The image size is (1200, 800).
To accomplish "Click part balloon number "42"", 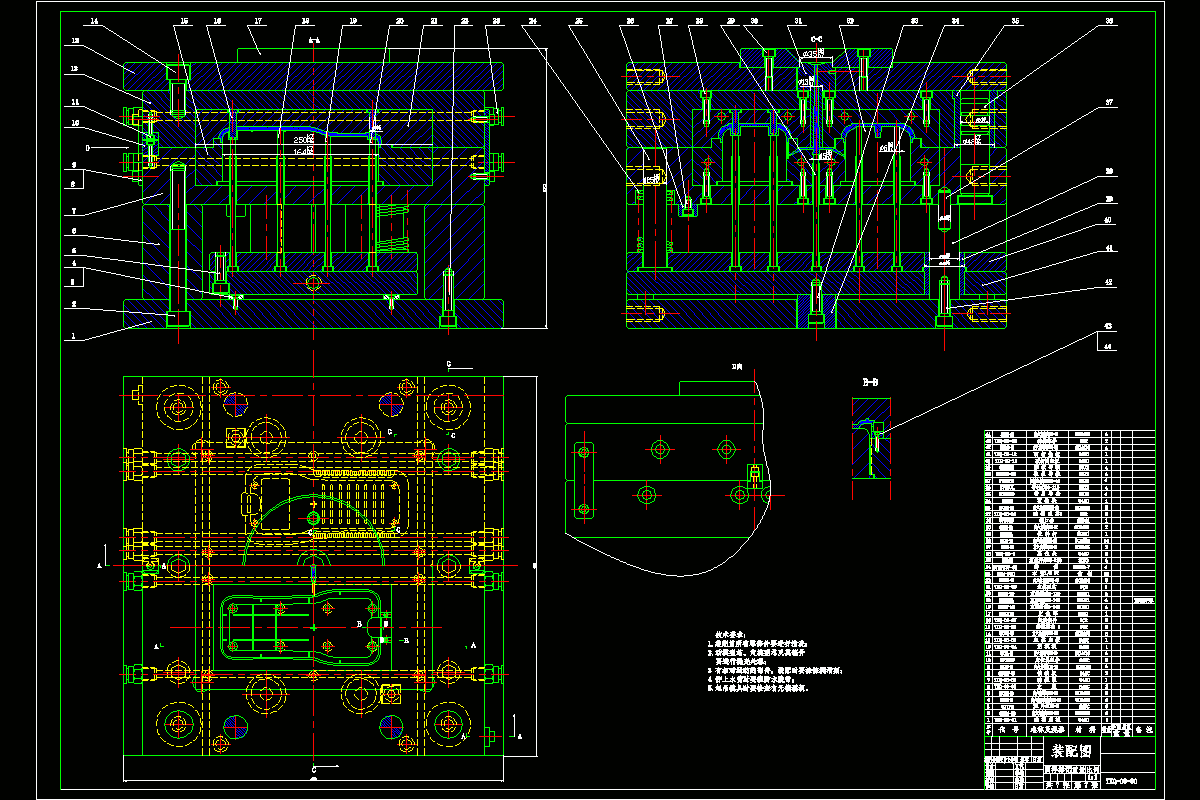I will click(1108, 282).
